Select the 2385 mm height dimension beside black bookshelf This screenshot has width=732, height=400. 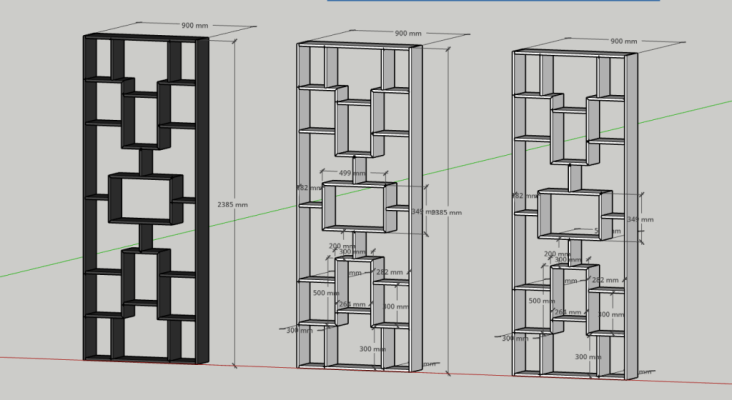pyautogui.click(x=232, y=204)
